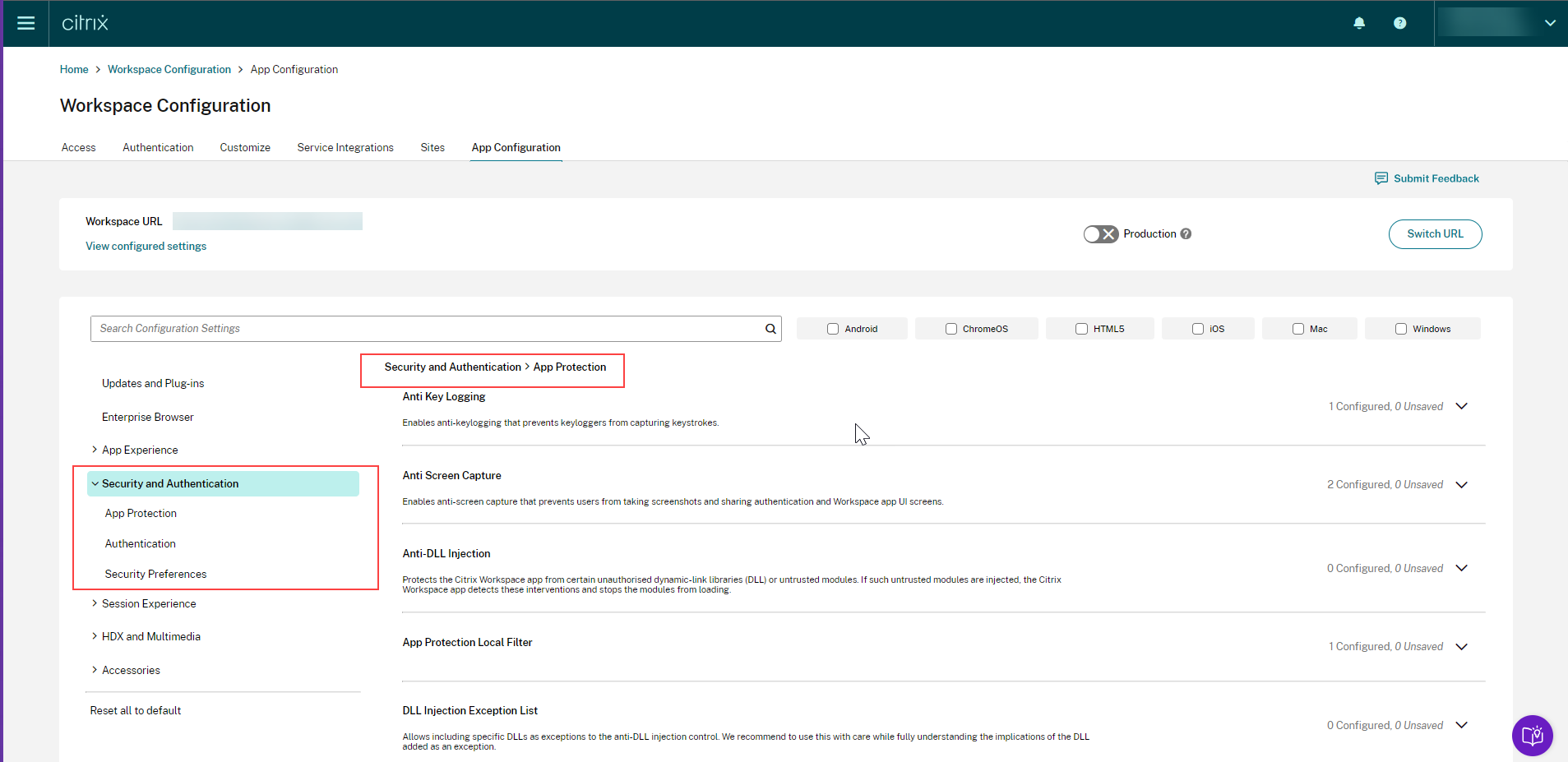The height and width of the screenshot is (762, 1568).
Task: Click the Production info help icon
Action: tap(1186, 234)
